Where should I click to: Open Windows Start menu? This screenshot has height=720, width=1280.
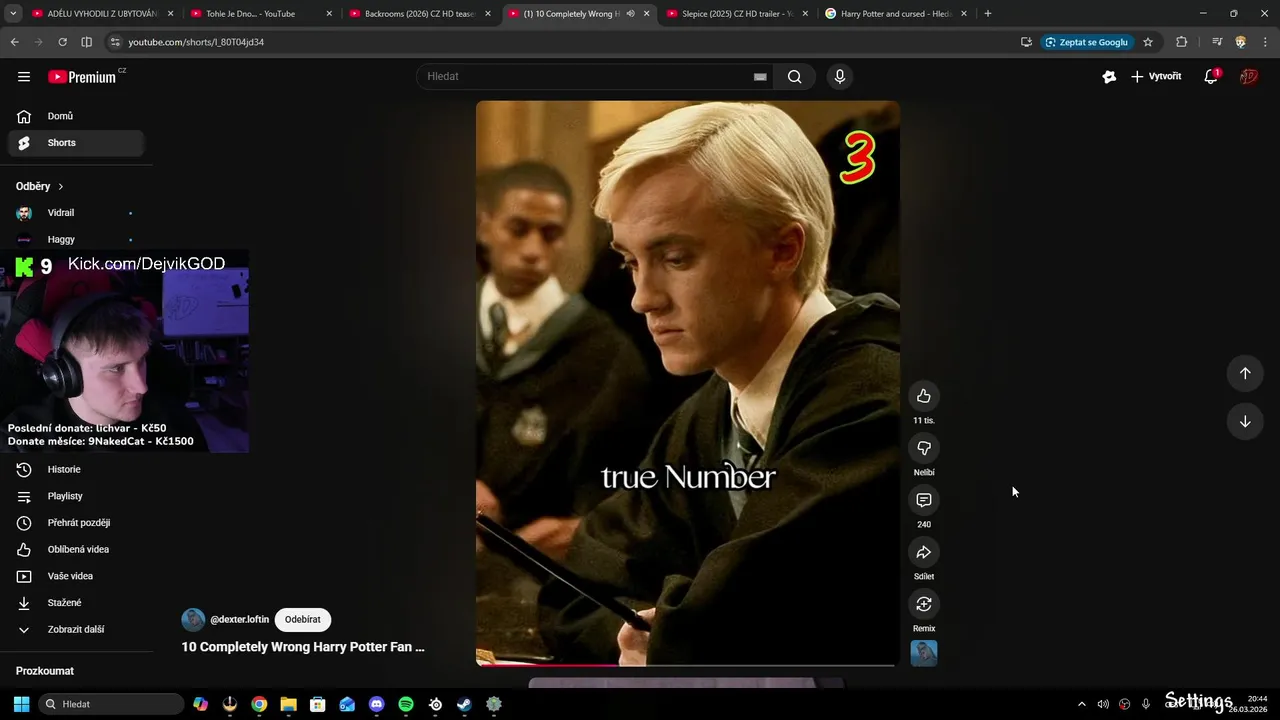pos(21,704)
